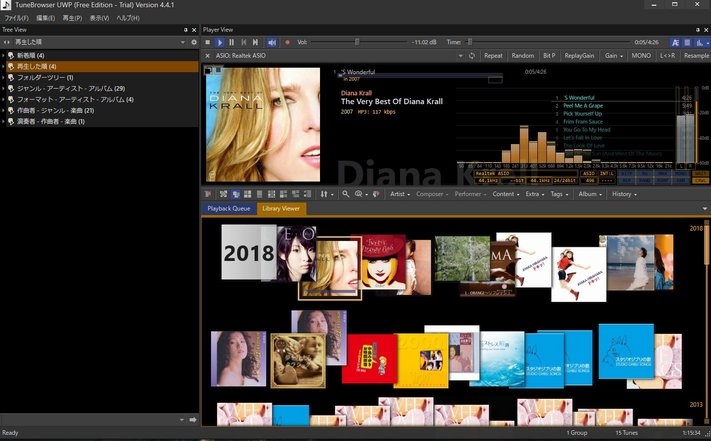Pin the Tree View panel

[x=185, y=29]
